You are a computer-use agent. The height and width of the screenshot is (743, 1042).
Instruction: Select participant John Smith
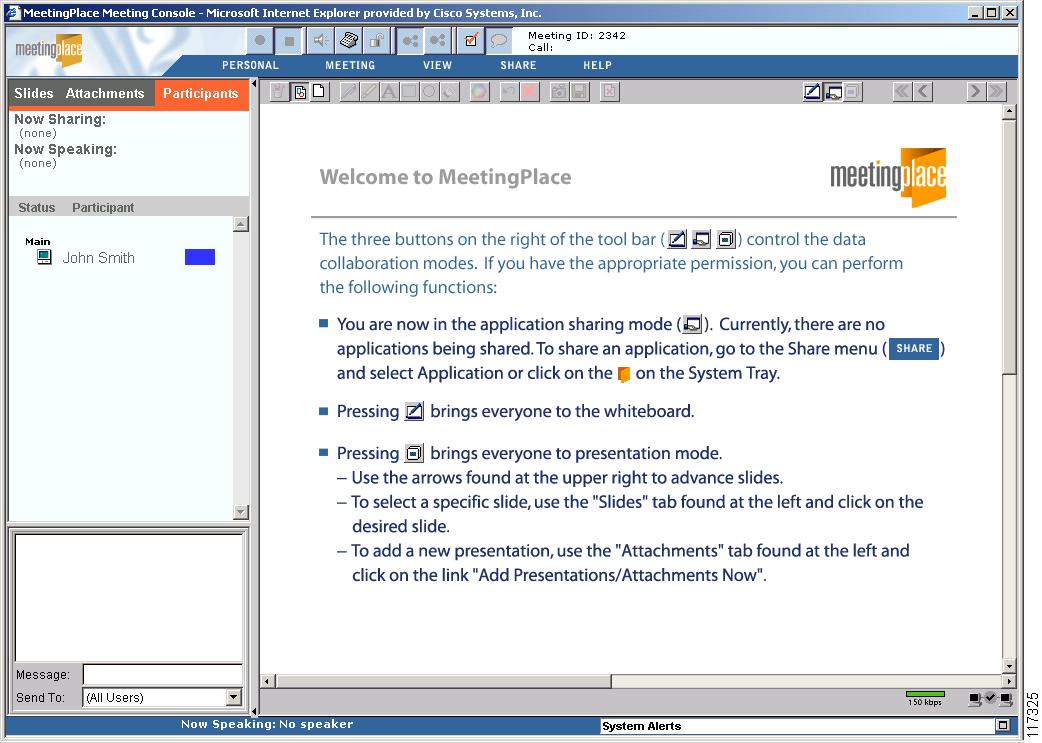tap(98, 258)
